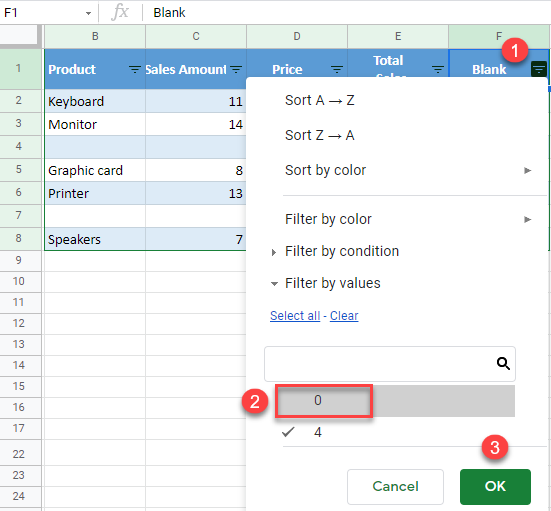The height and width of the screenshot is (511, 551).
Task: Select row 9 header
Action: 20,260
